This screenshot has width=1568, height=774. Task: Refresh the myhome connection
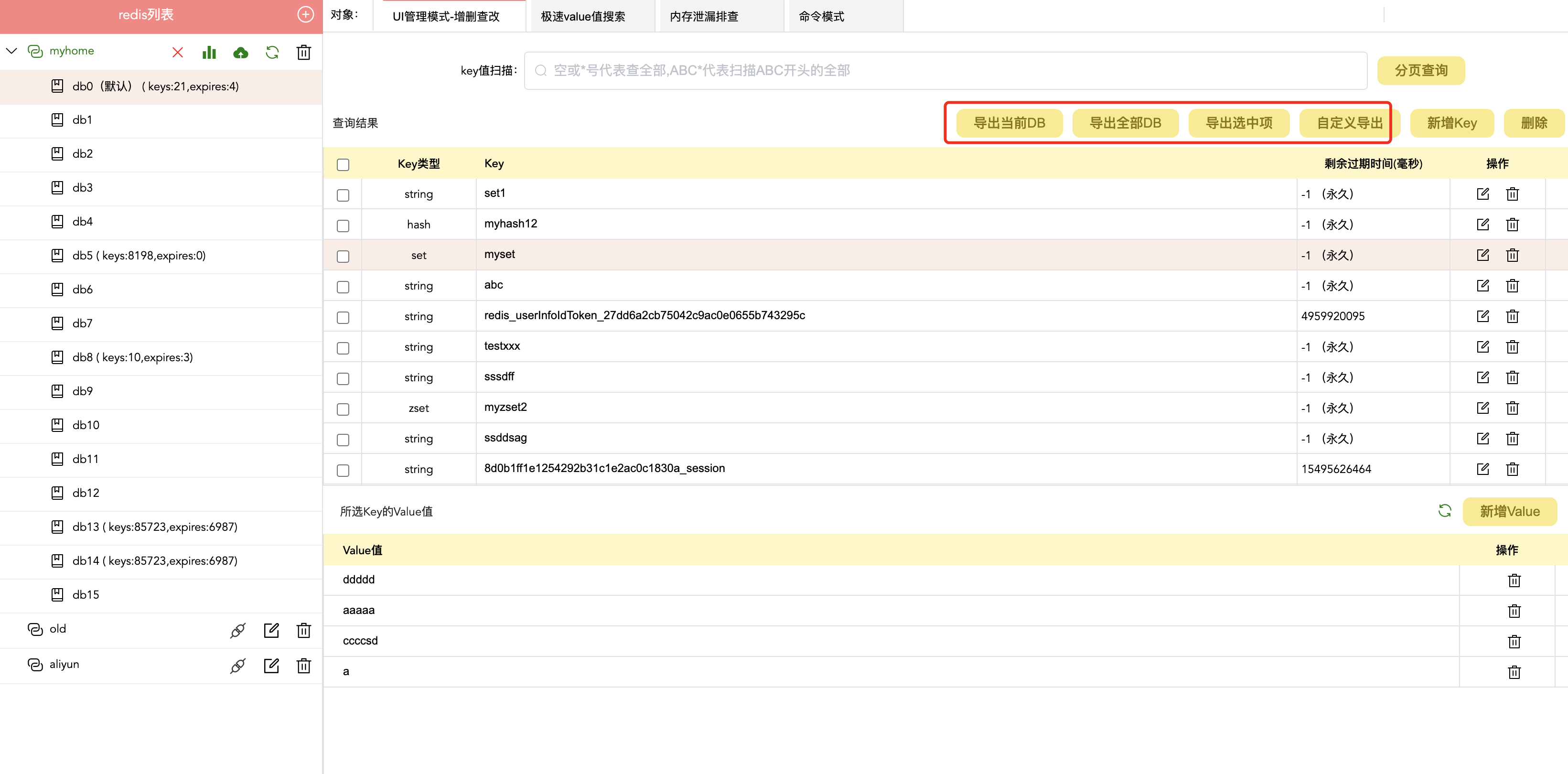[272, 53]
